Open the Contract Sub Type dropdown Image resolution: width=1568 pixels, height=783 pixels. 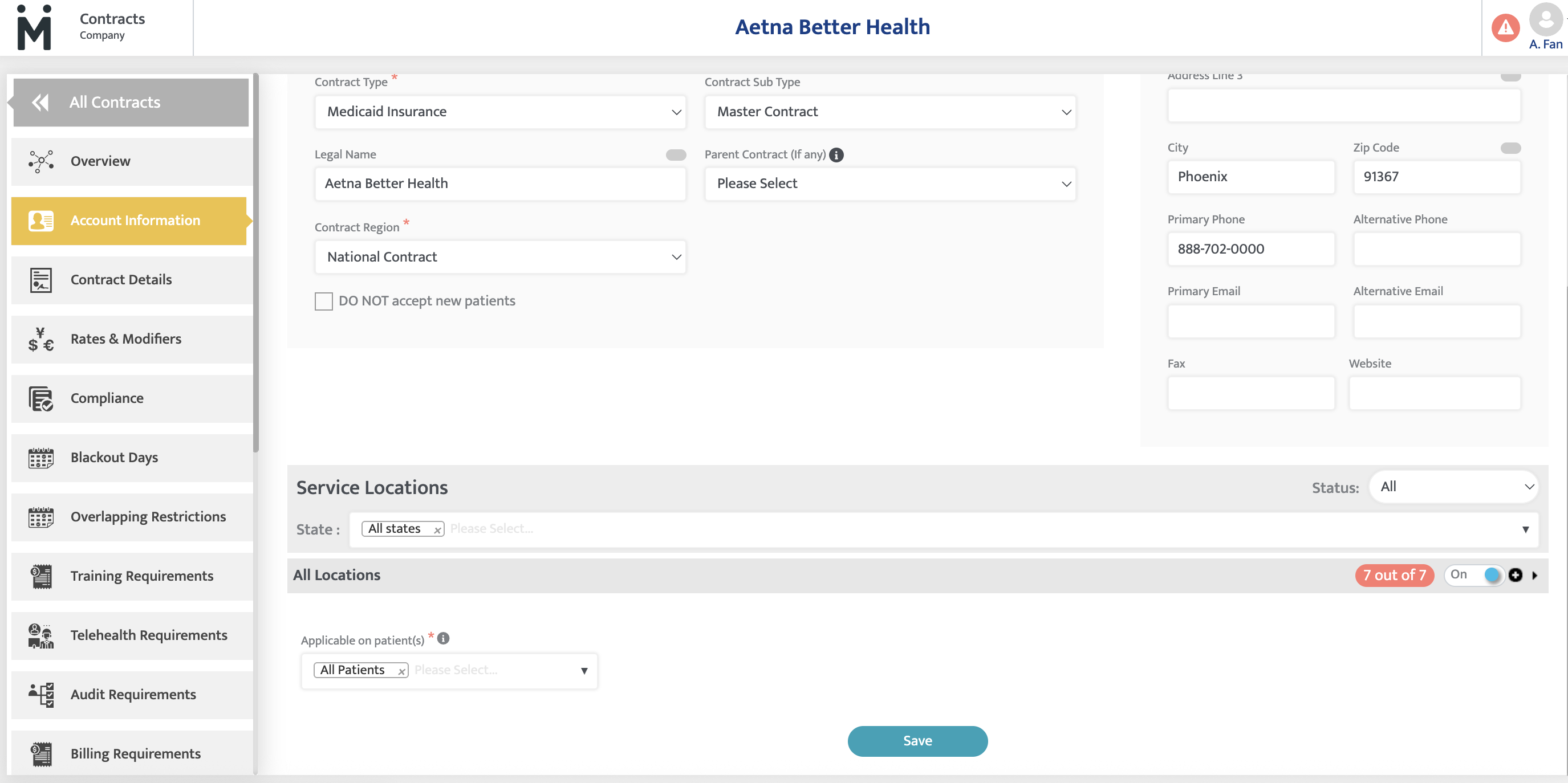(890, 112)
